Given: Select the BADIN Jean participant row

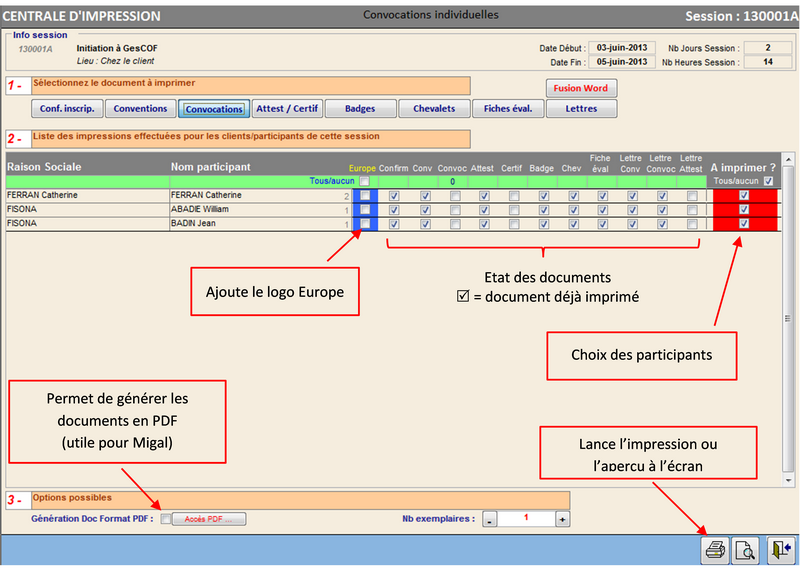Looking at the screenshot, I should [x=200, y=224].
